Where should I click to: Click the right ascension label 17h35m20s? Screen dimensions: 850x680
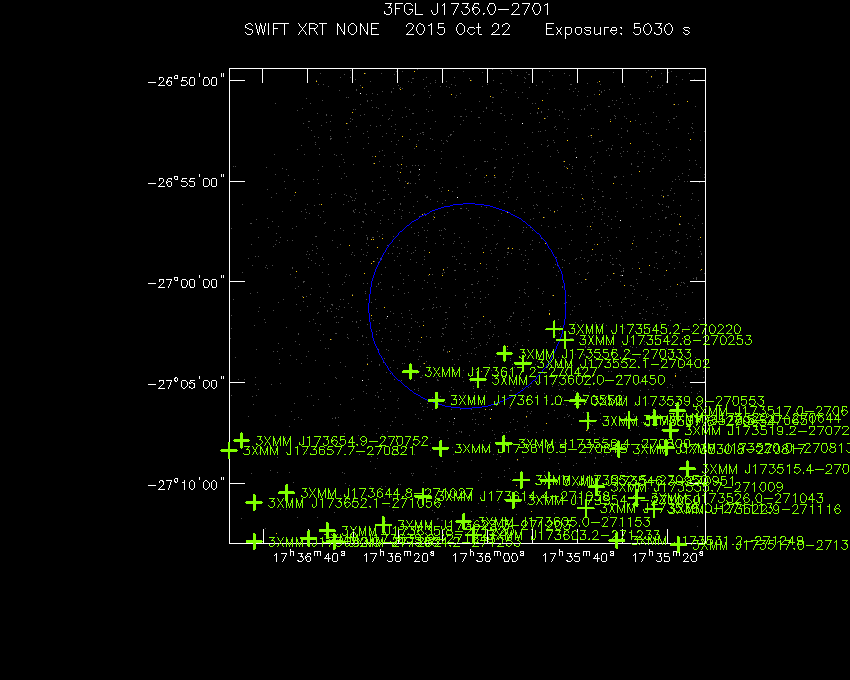[668, 557]
